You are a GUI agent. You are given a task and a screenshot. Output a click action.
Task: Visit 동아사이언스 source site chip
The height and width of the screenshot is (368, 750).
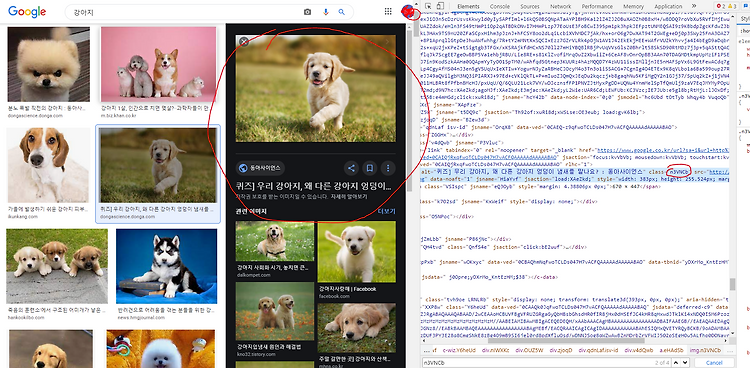pos(260,168)
